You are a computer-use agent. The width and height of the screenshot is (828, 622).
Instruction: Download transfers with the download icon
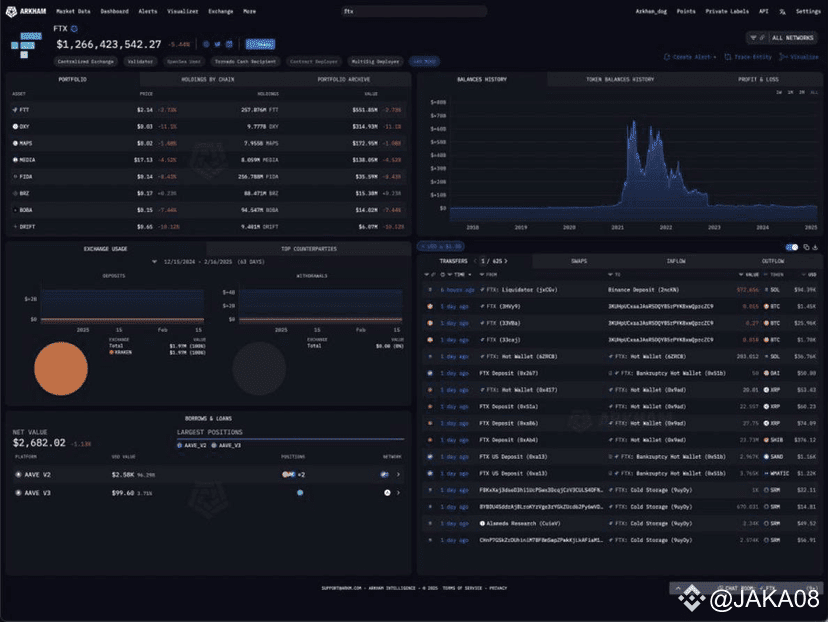point(815,247)
